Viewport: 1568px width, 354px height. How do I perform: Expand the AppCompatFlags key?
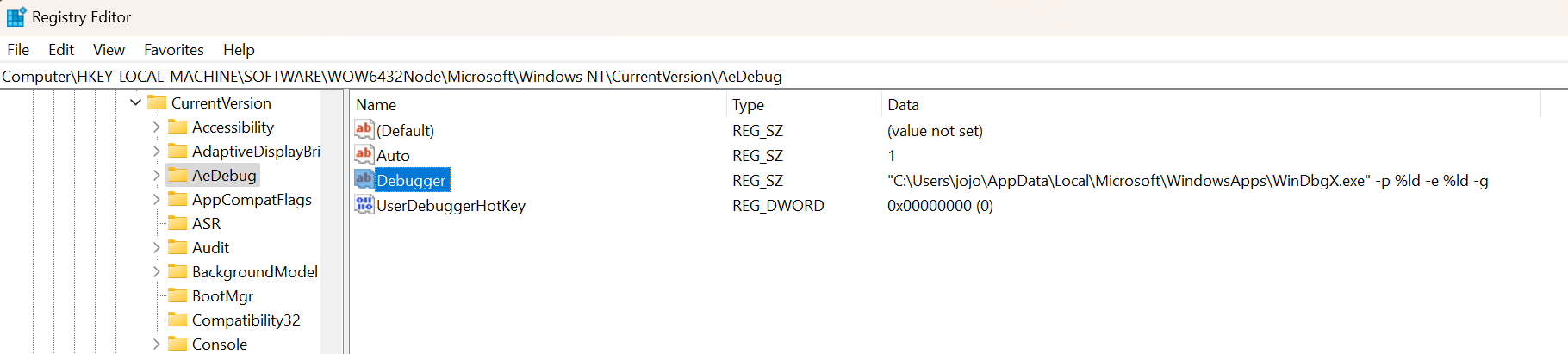tap(156, 199)
